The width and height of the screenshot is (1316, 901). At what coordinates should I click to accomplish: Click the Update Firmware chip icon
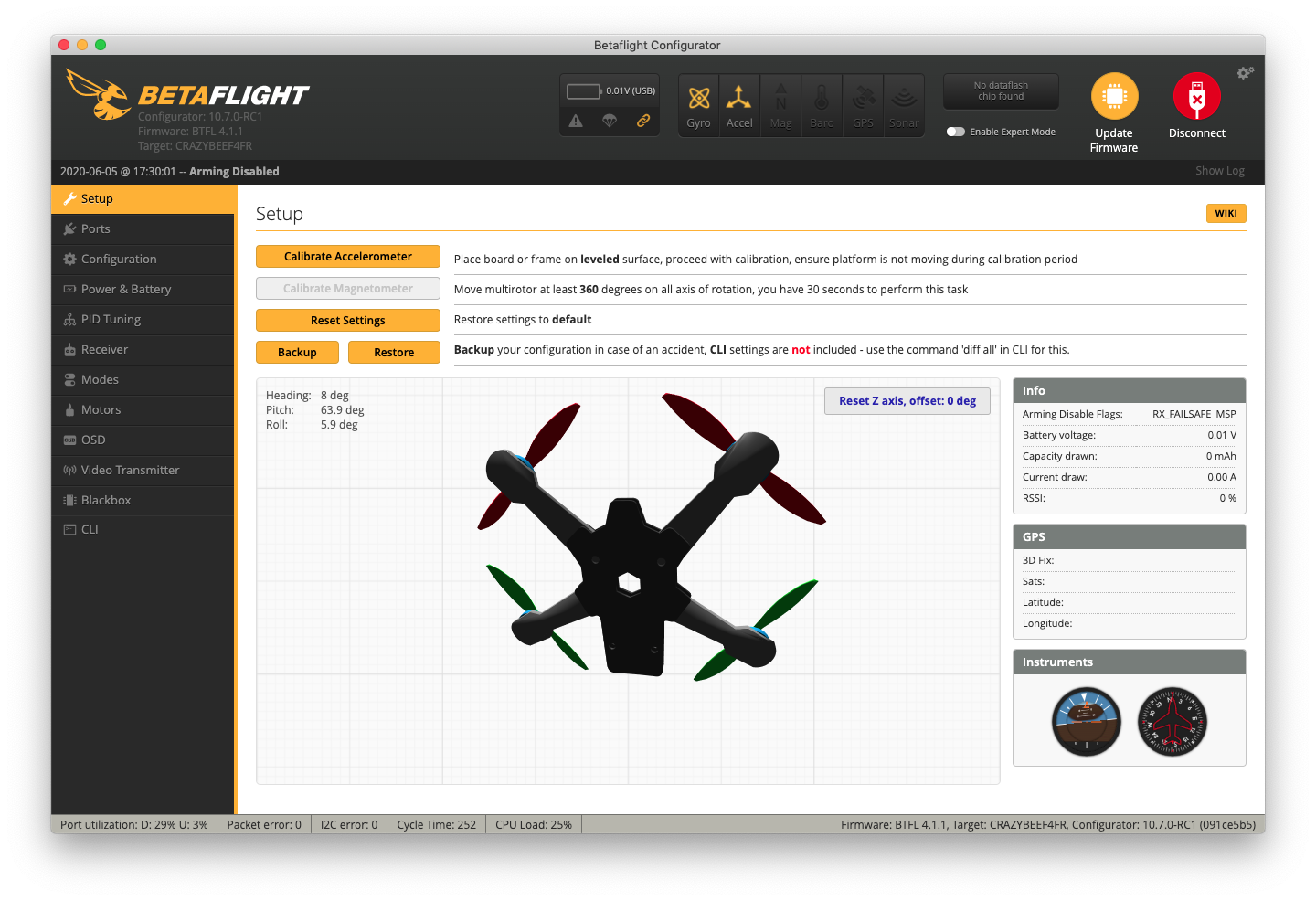point(1114,96)
